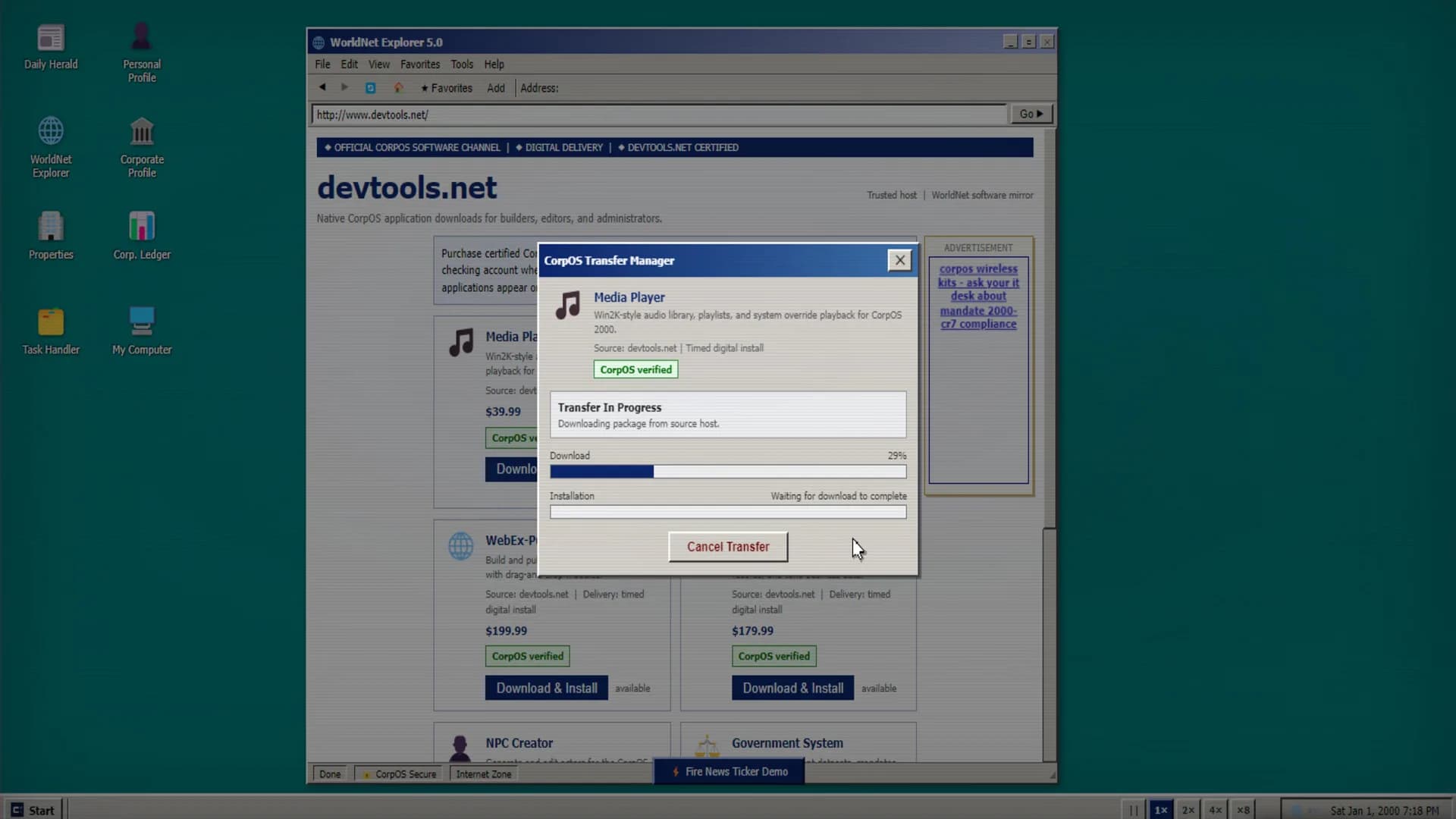Open the Tools menu
This screenshot has height=819, width=1456.
(462, 64)
